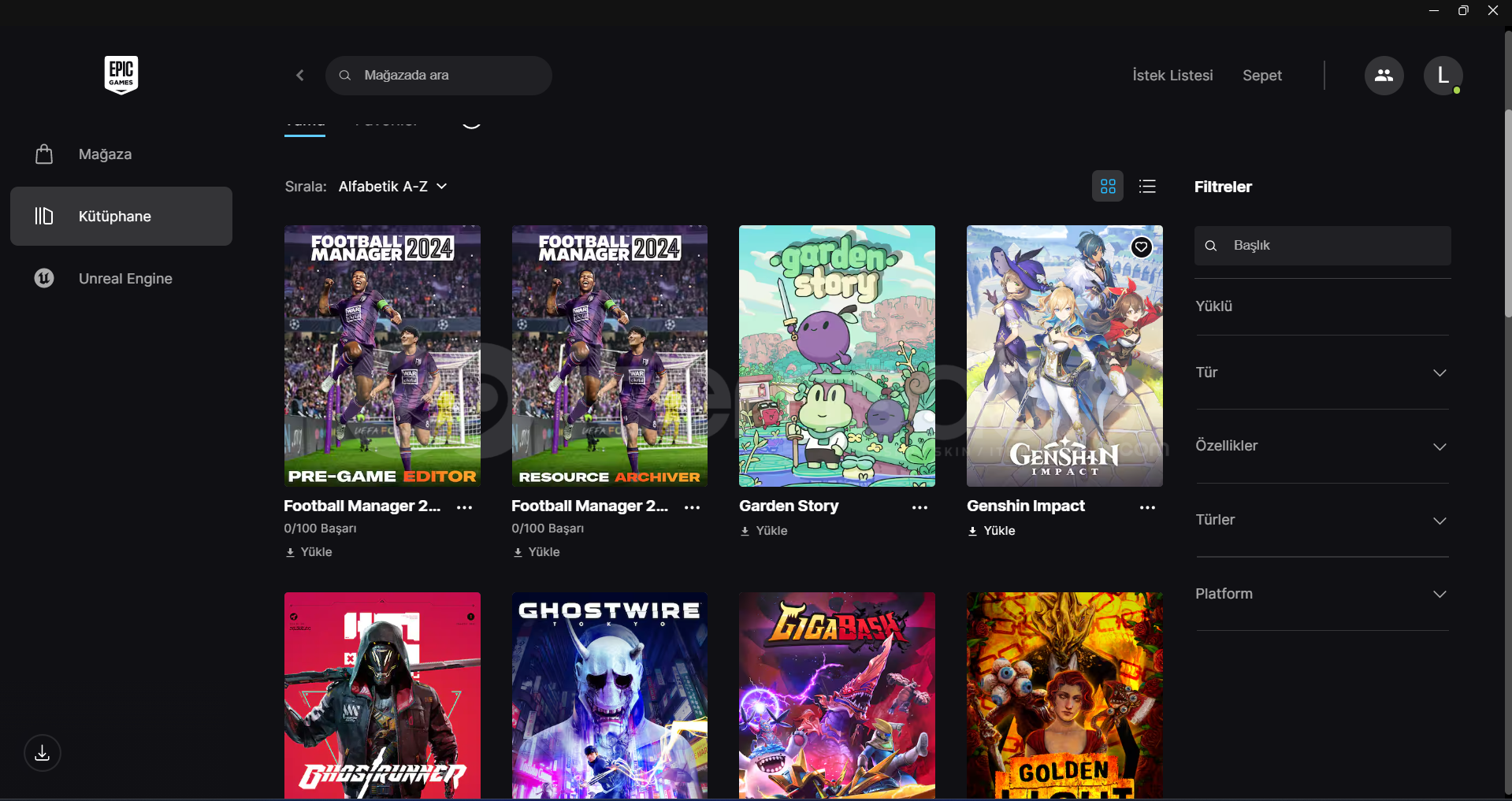Switch to list view

(1147, 187)
